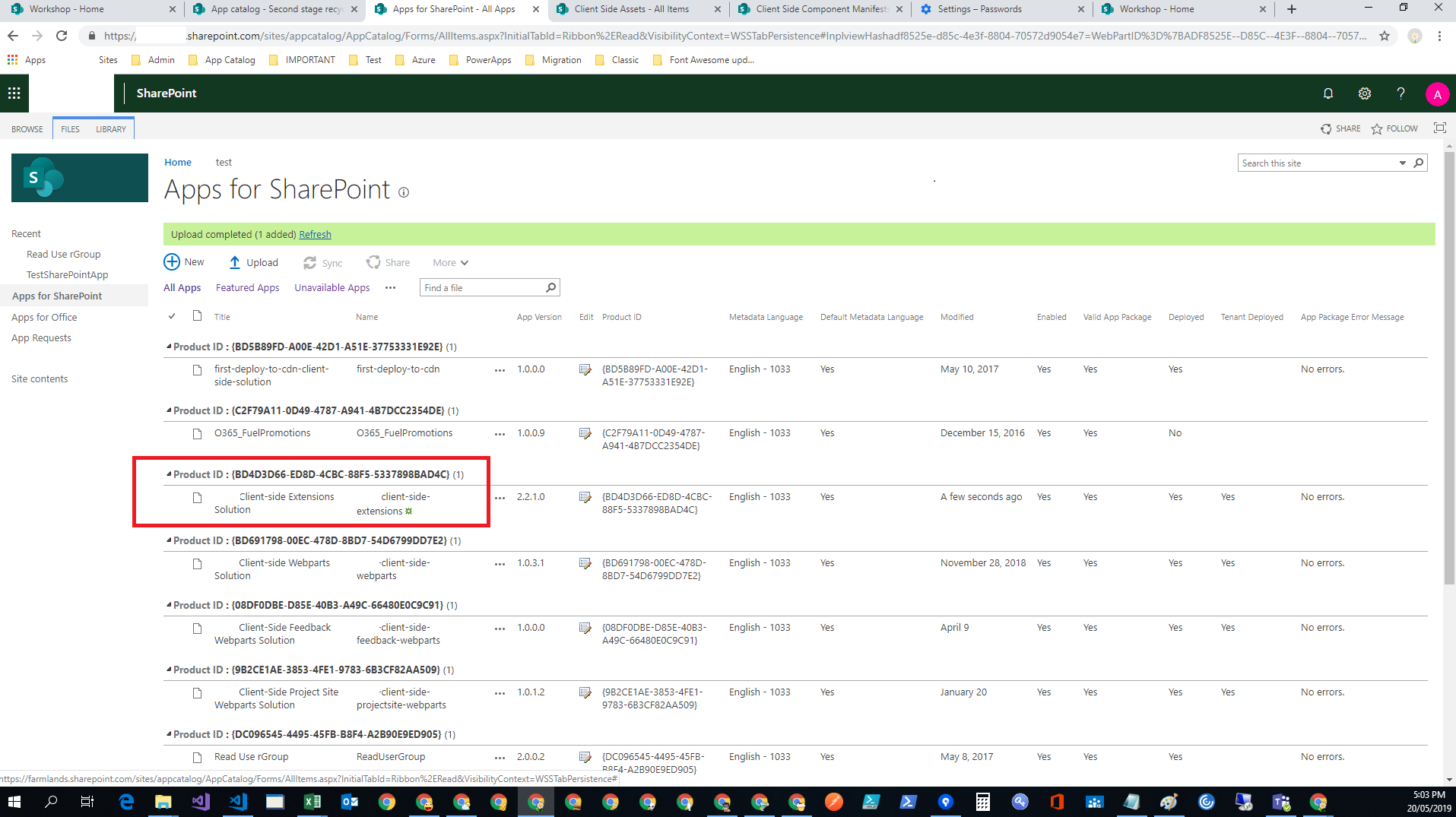This screenshot has height=817, width=1456.
Task: Edit properties icon for Client-Side Project Site row
Action: click(585, 692)
